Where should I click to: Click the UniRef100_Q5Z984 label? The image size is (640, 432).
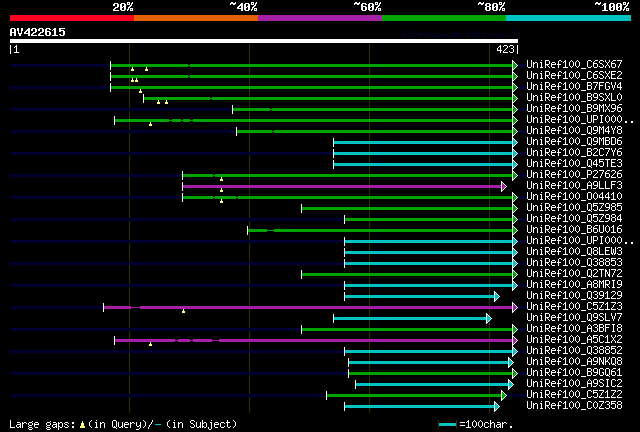[x=574, y=219]
